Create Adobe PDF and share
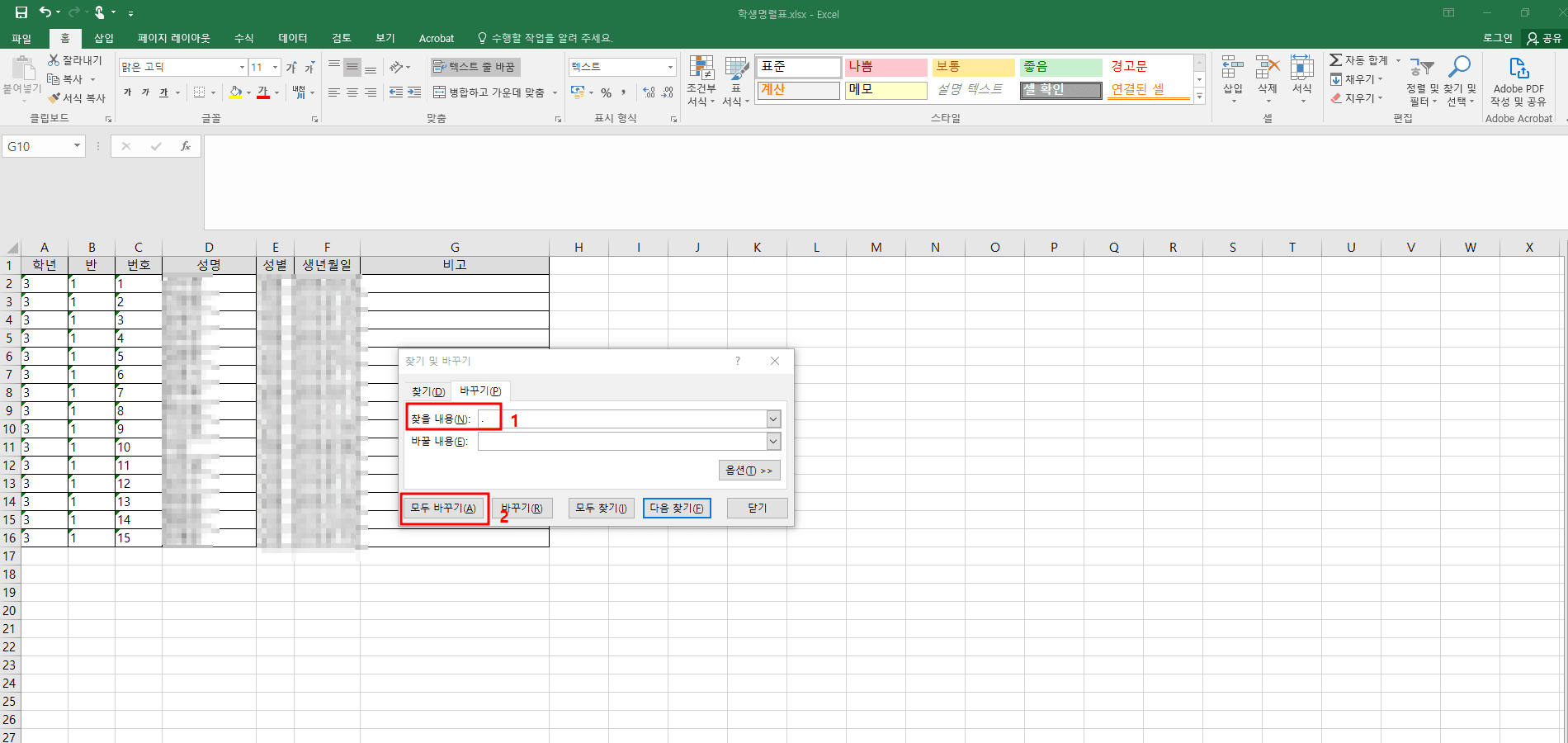The width and height of the screenshot is (1568, 743). click(x=1518, y=81)
